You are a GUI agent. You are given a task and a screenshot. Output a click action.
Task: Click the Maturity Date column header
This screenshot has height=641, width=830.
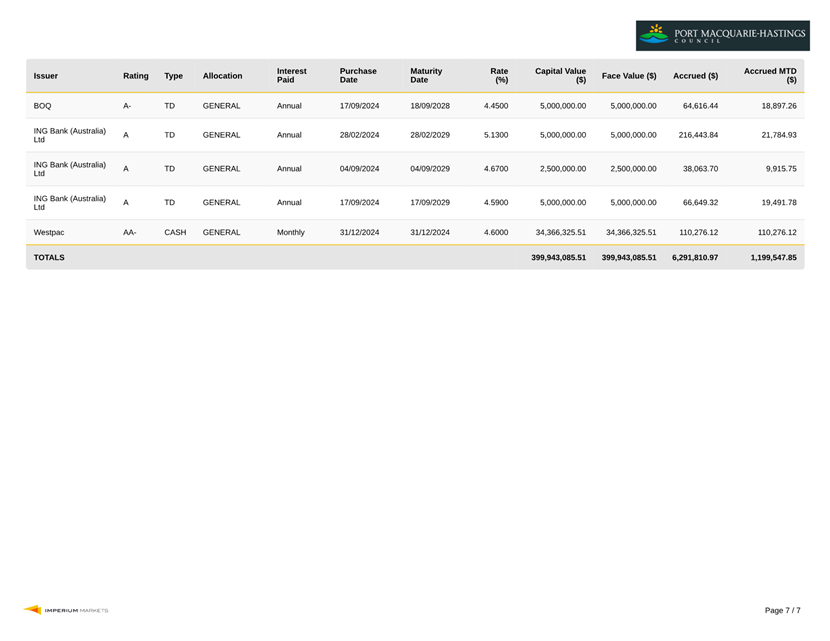tap(426, 75)
